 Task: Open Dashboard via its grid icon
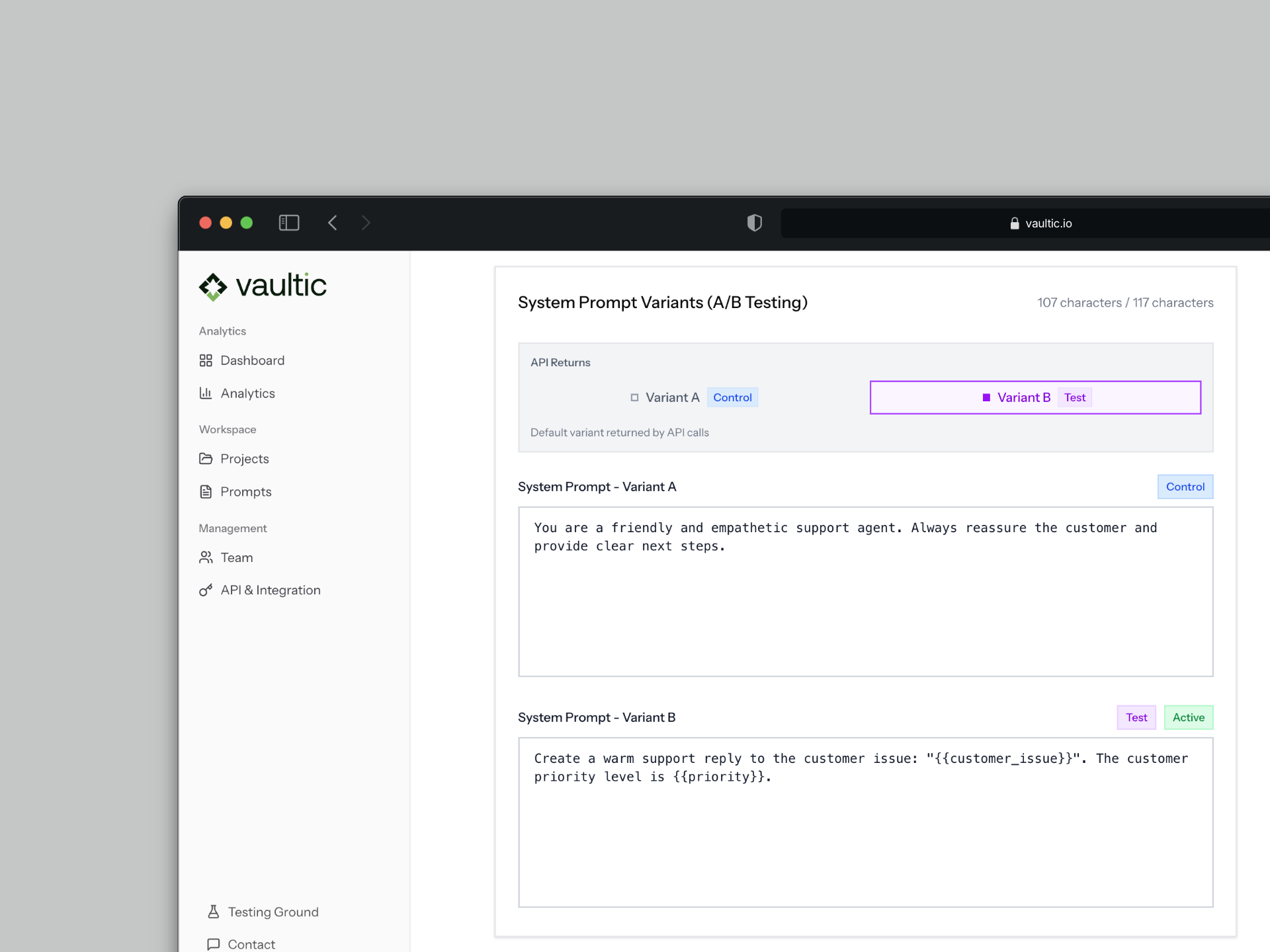[x=206, y=360]
